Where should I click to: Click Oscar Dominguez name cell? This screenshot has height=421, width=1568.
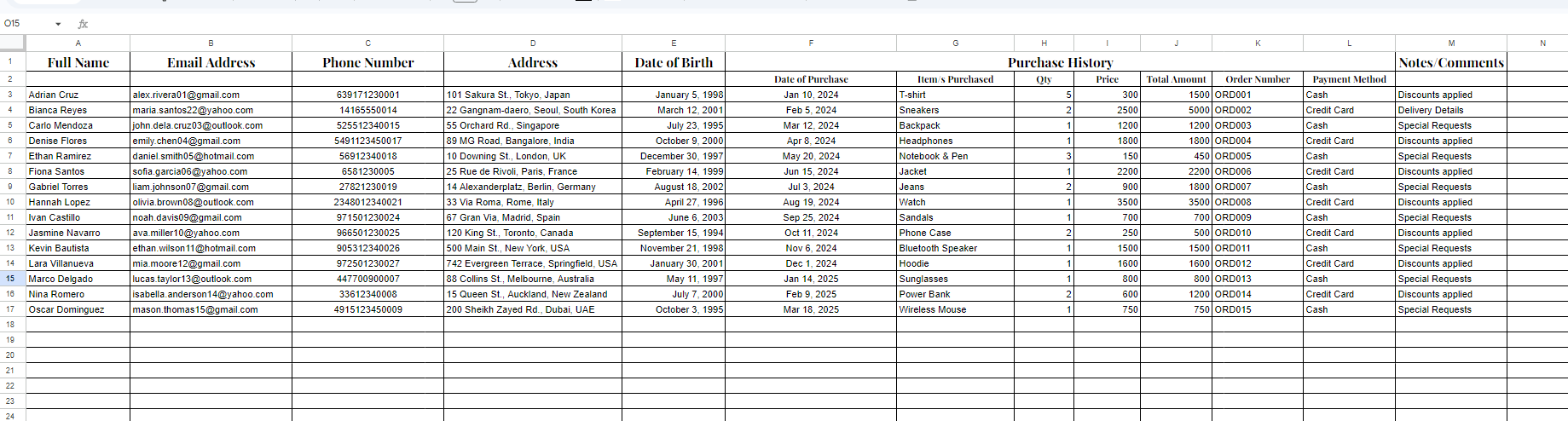point(78,309)
